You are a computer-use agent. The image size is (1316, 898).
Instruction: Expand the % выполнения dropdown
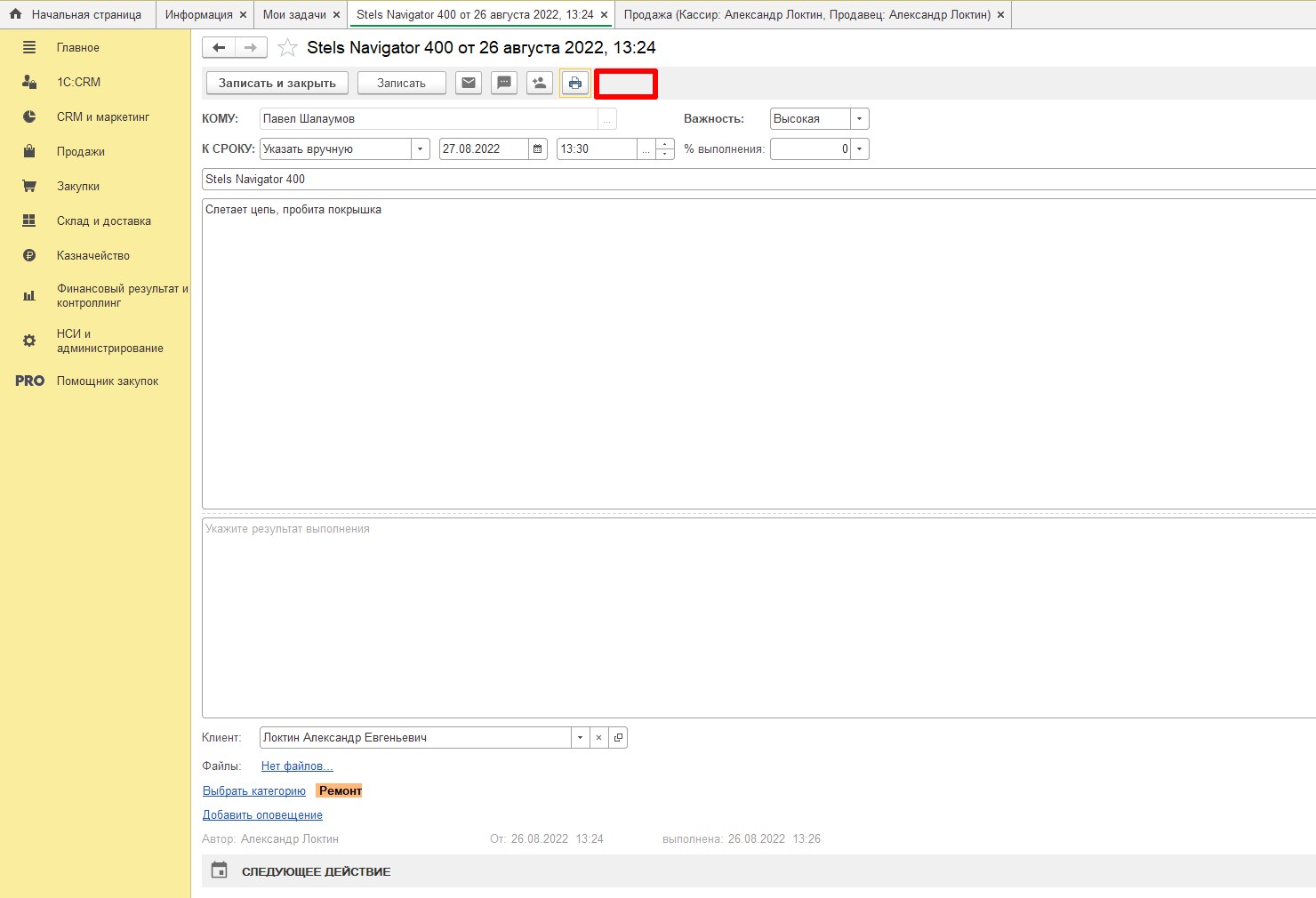point(859,149)
